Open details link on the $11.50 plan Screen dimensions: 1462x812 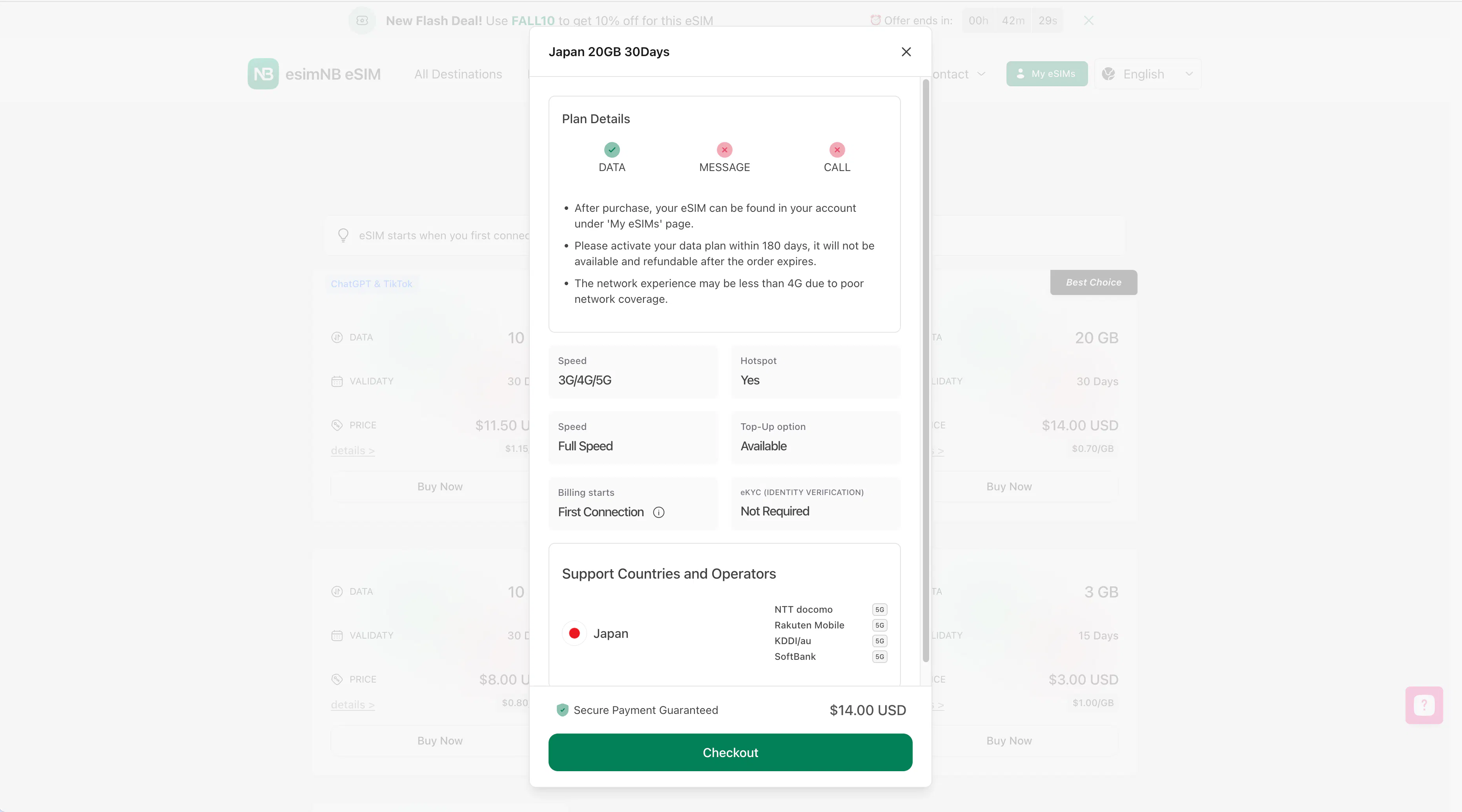[352, 451]
